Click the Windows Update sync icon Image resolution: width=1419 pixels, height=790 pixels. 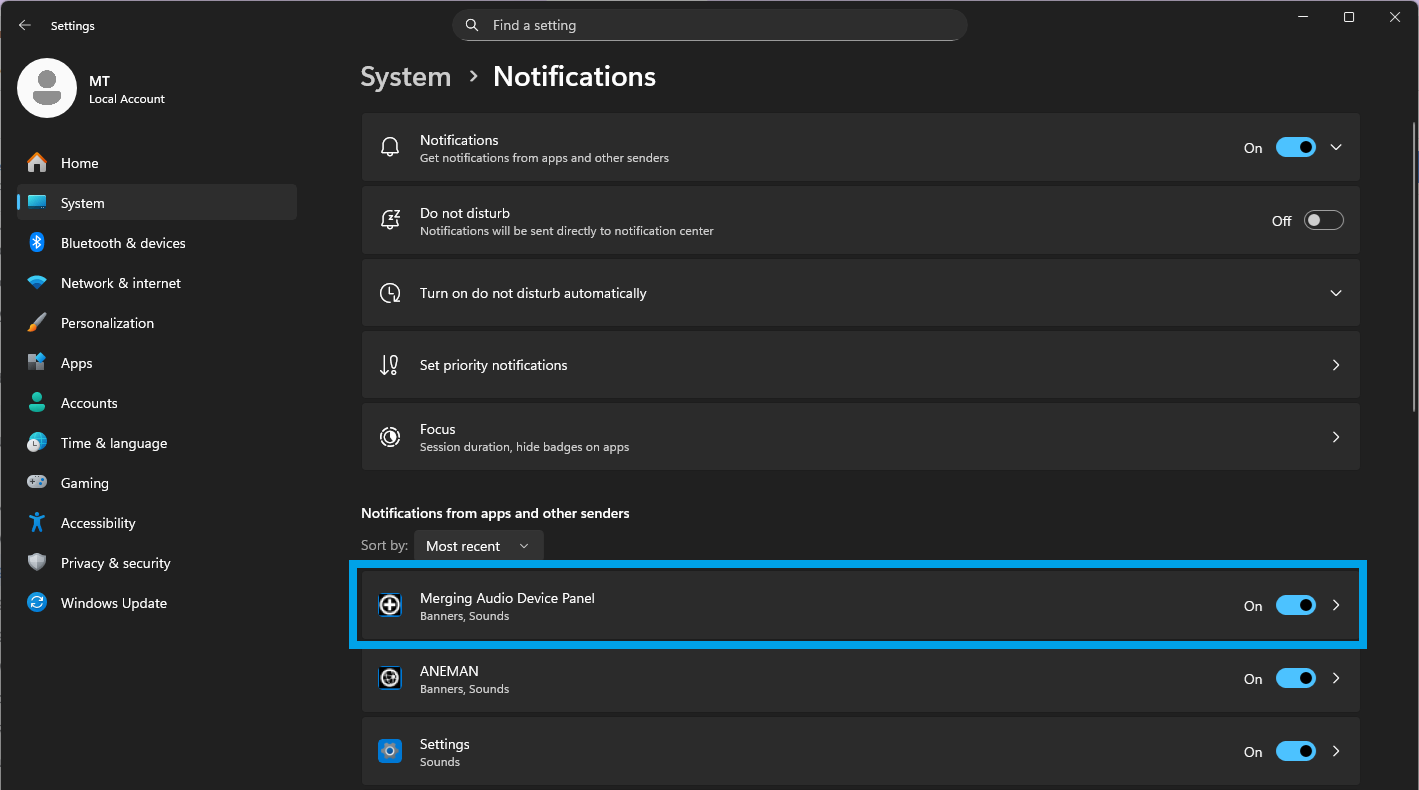click(x=37, y=603)
